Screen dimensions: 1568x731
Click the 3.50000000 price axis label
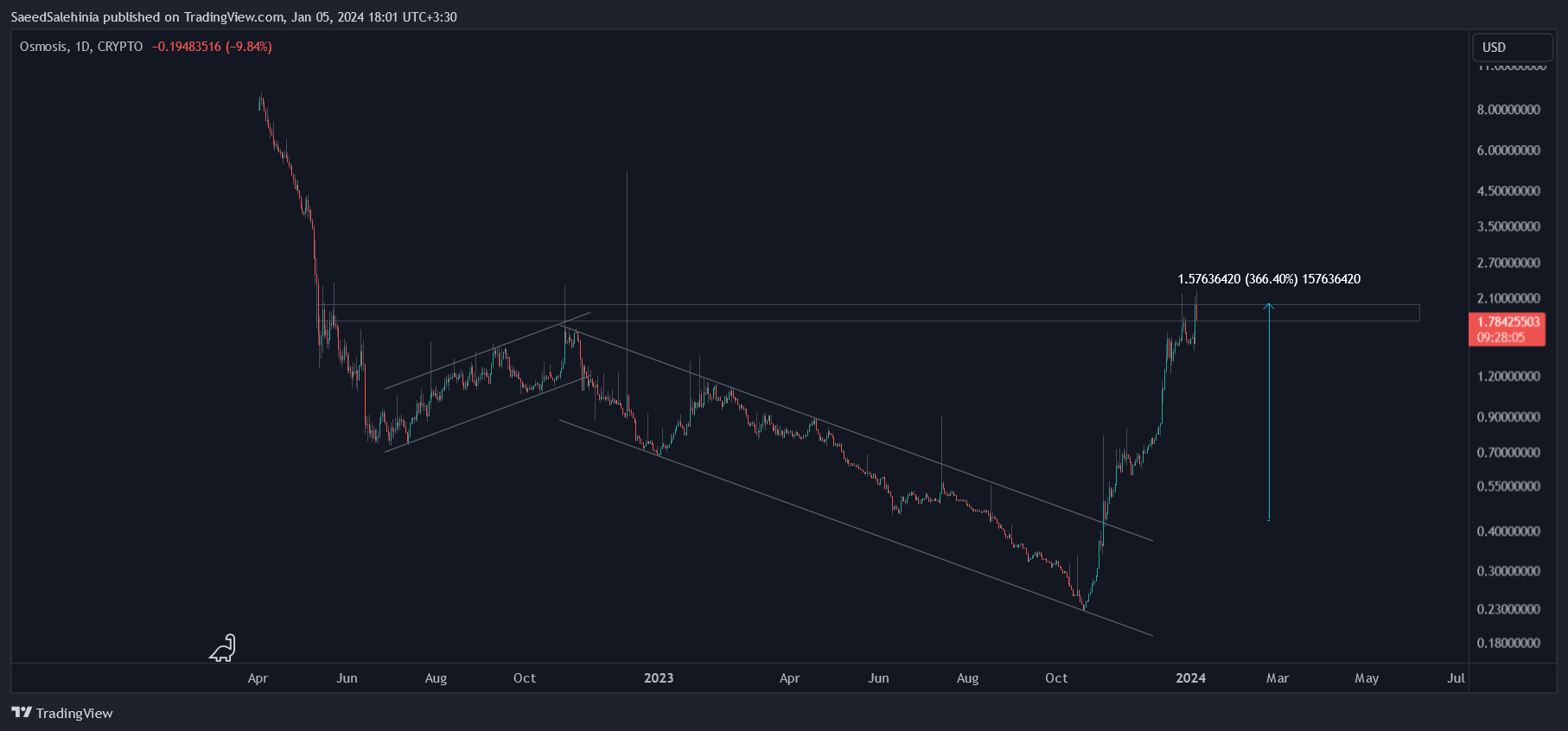click(x=1508, y=226)
